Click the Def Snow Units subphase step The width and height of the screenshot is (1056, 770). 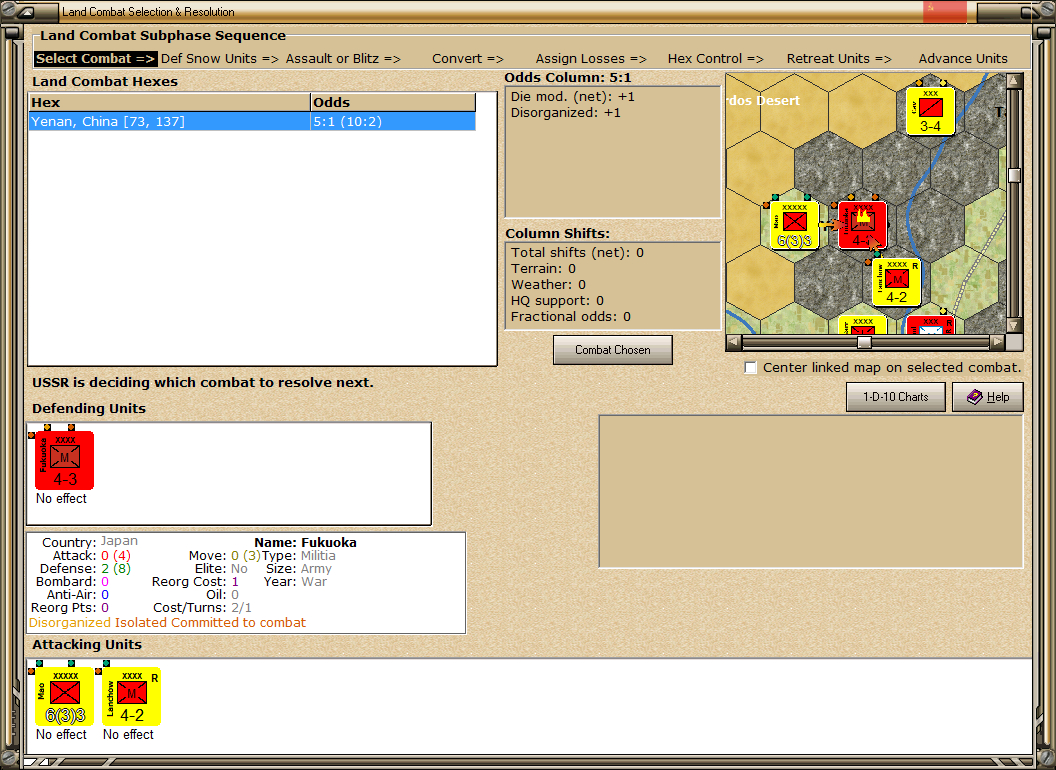click(220, 59)
